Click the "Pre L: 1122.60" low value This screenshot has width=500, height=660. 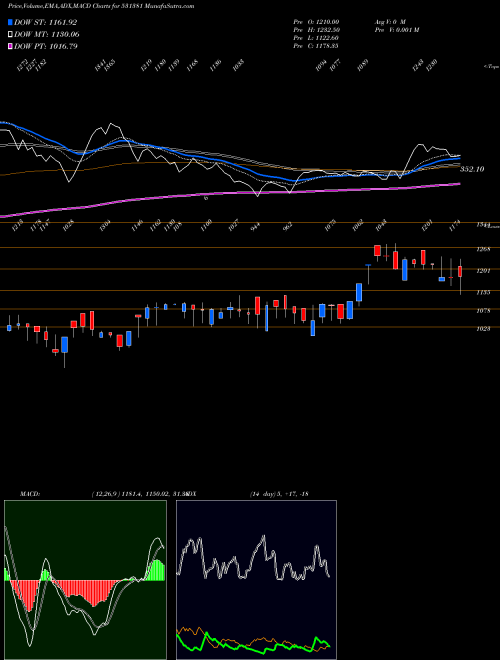point(316,38)
